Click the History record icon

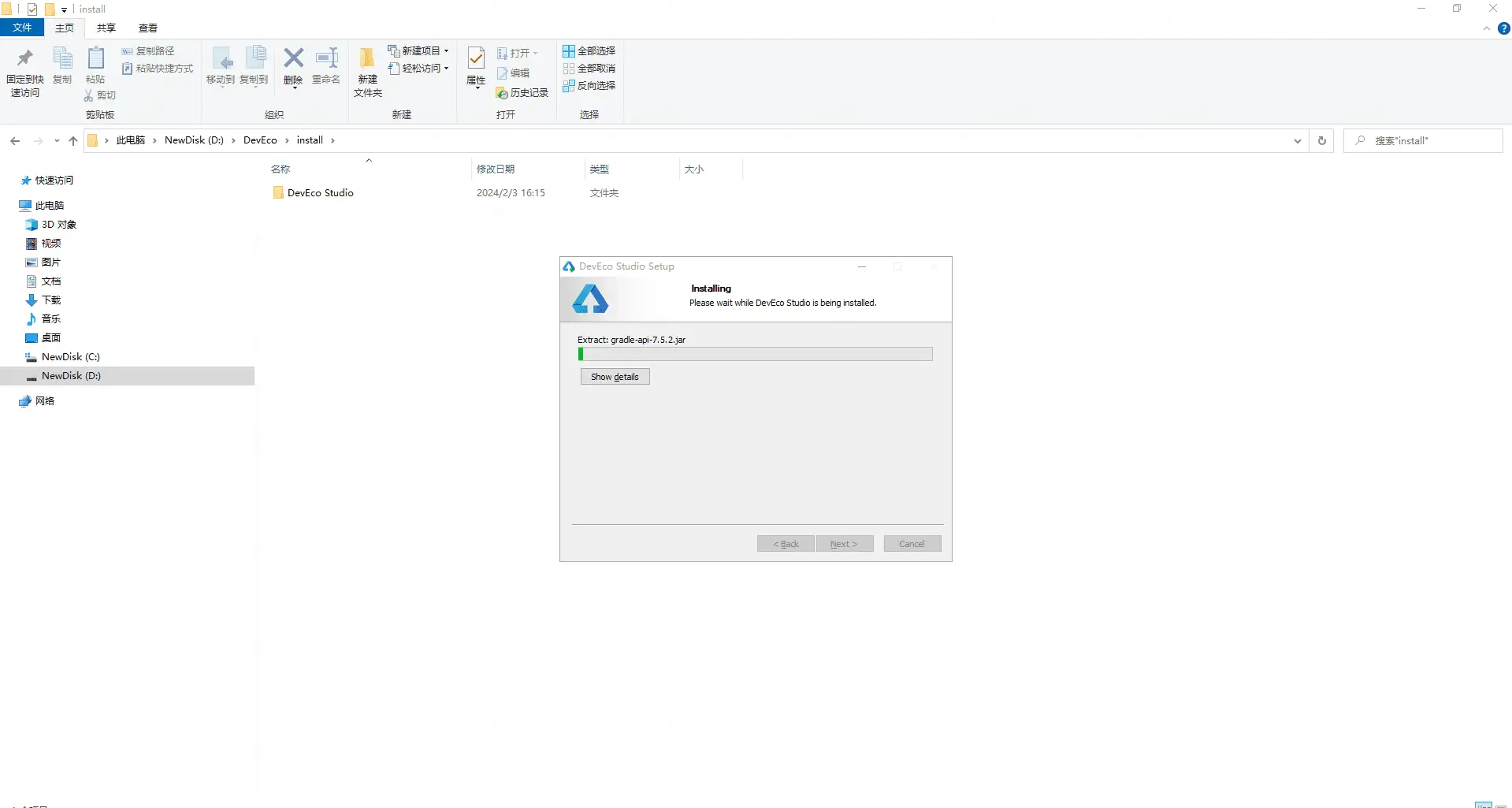[x=502, y=93]
